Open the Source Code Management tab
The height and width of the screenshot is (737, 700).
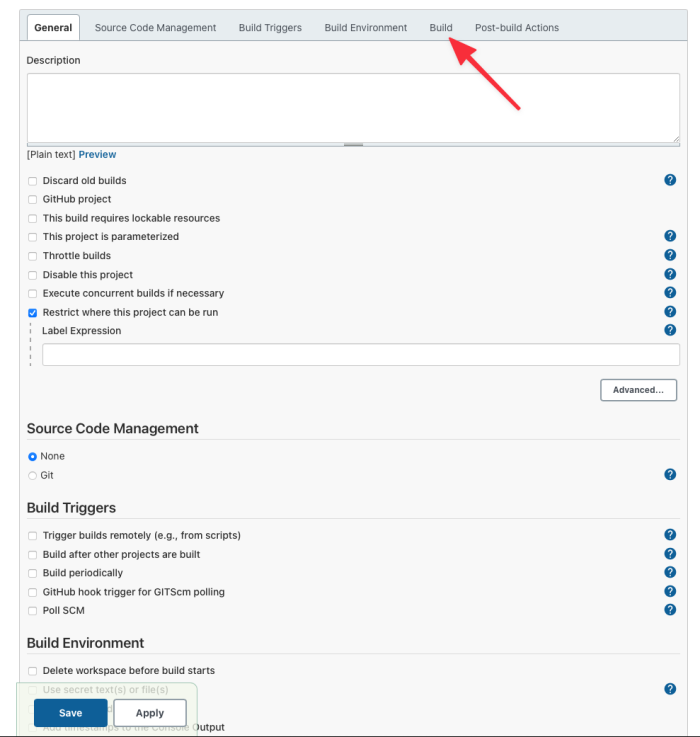(155, 28)
